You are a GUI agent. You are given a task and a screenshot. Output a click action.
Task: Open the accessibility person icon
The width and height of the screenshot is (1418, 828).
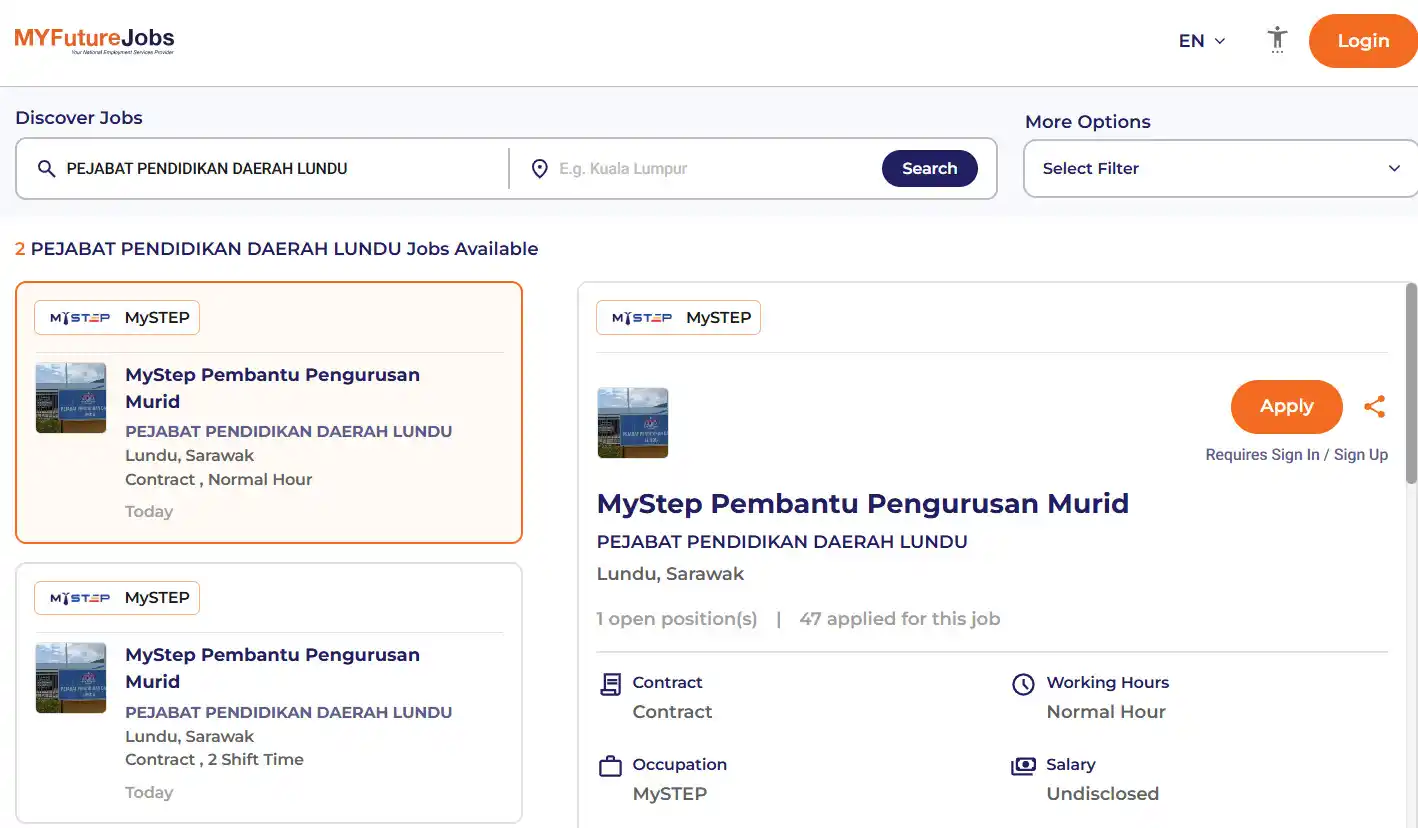[1277, 40]
